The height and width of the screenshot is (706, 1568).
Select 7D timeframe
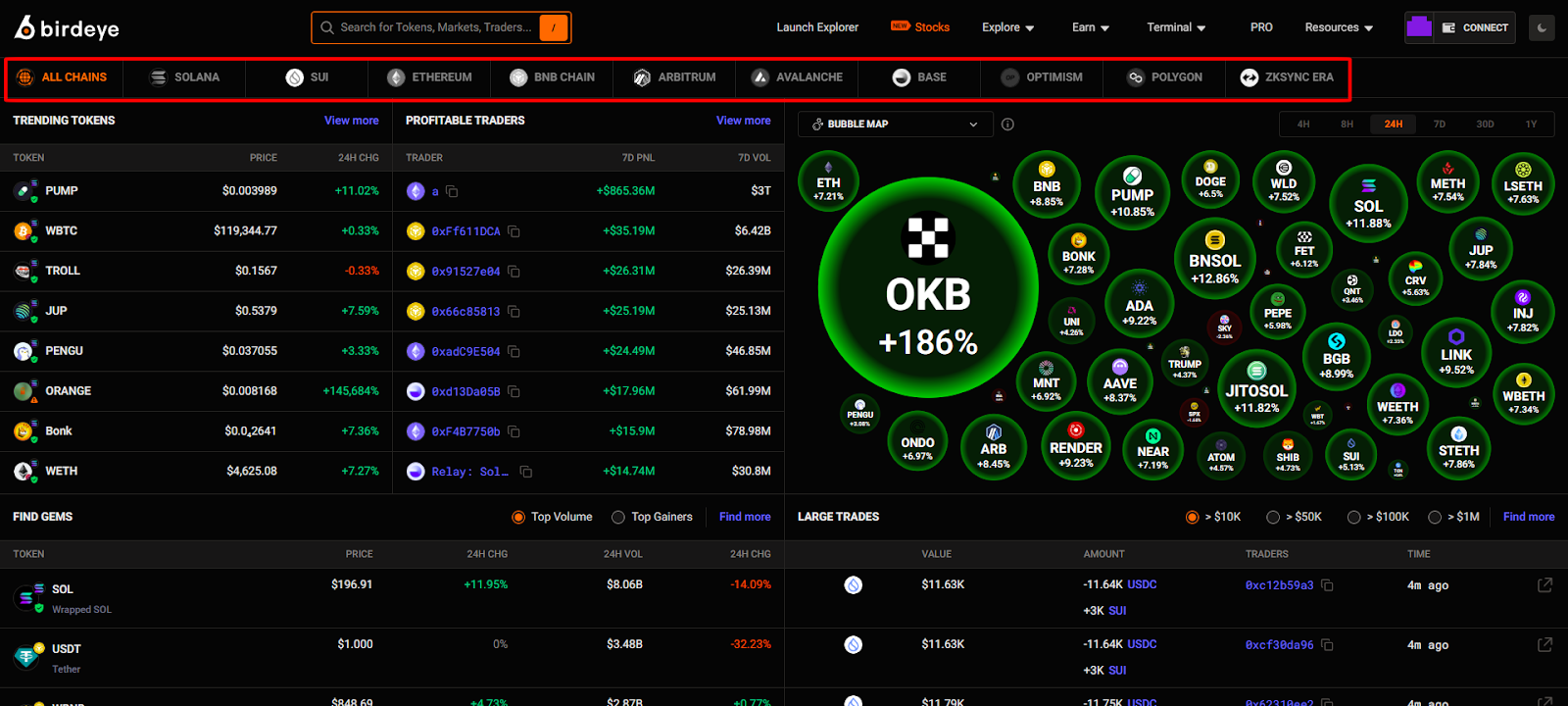click(x=1440, y=125)
